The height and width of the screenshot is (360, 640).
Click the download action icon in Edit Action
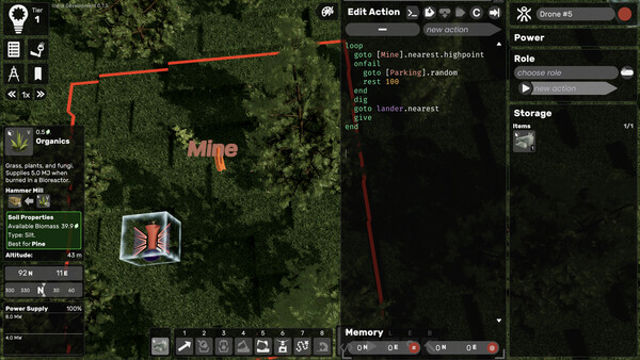(x=444, y=13)
